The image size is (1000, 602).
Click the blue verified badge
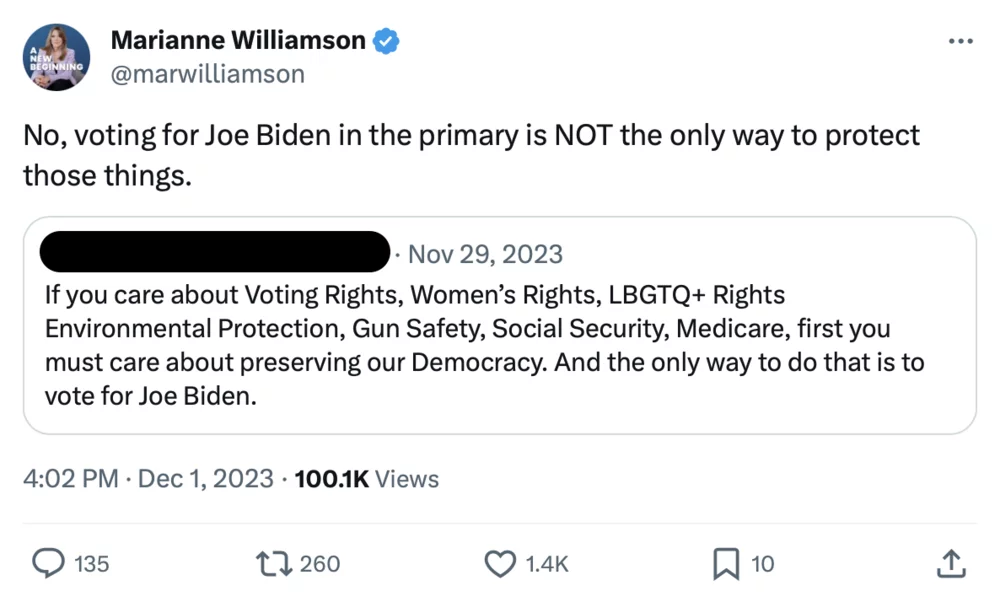click(x=387, y=41)
